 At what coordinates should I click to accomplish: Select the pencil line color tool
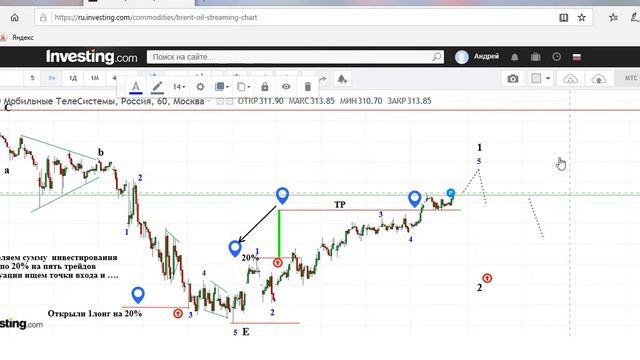point(157,87)
